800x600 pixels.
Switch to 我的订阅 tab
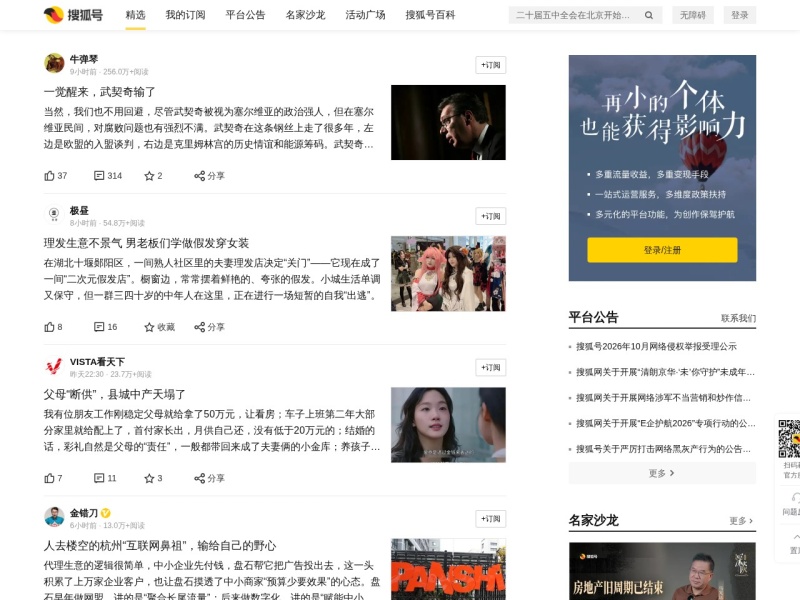(185, 15)
